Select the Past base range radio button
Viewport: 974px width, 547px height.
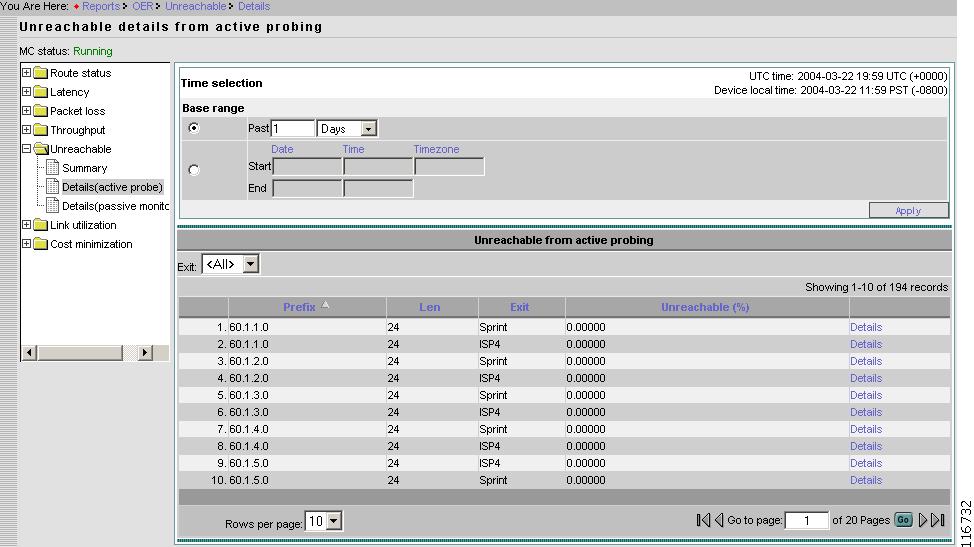[194, 128]
